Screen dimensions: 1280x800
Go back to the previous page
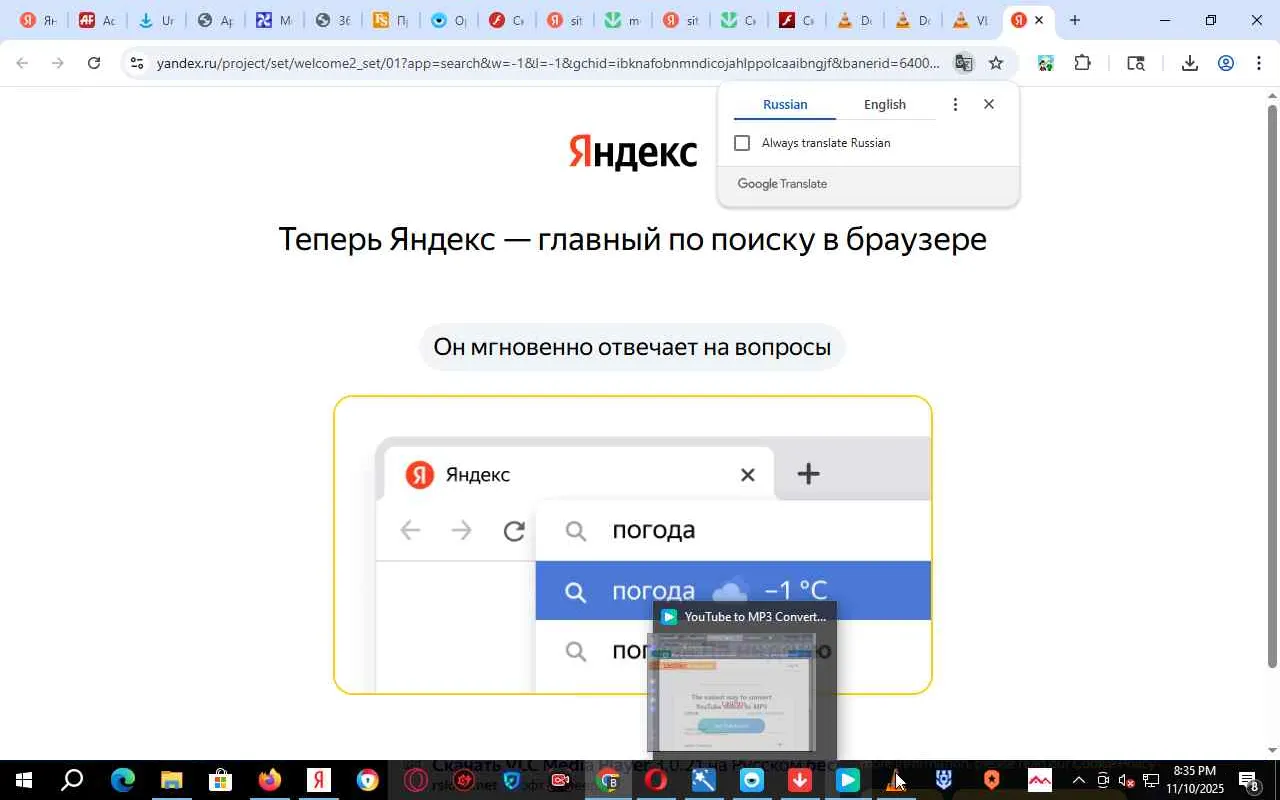[22, 63]
